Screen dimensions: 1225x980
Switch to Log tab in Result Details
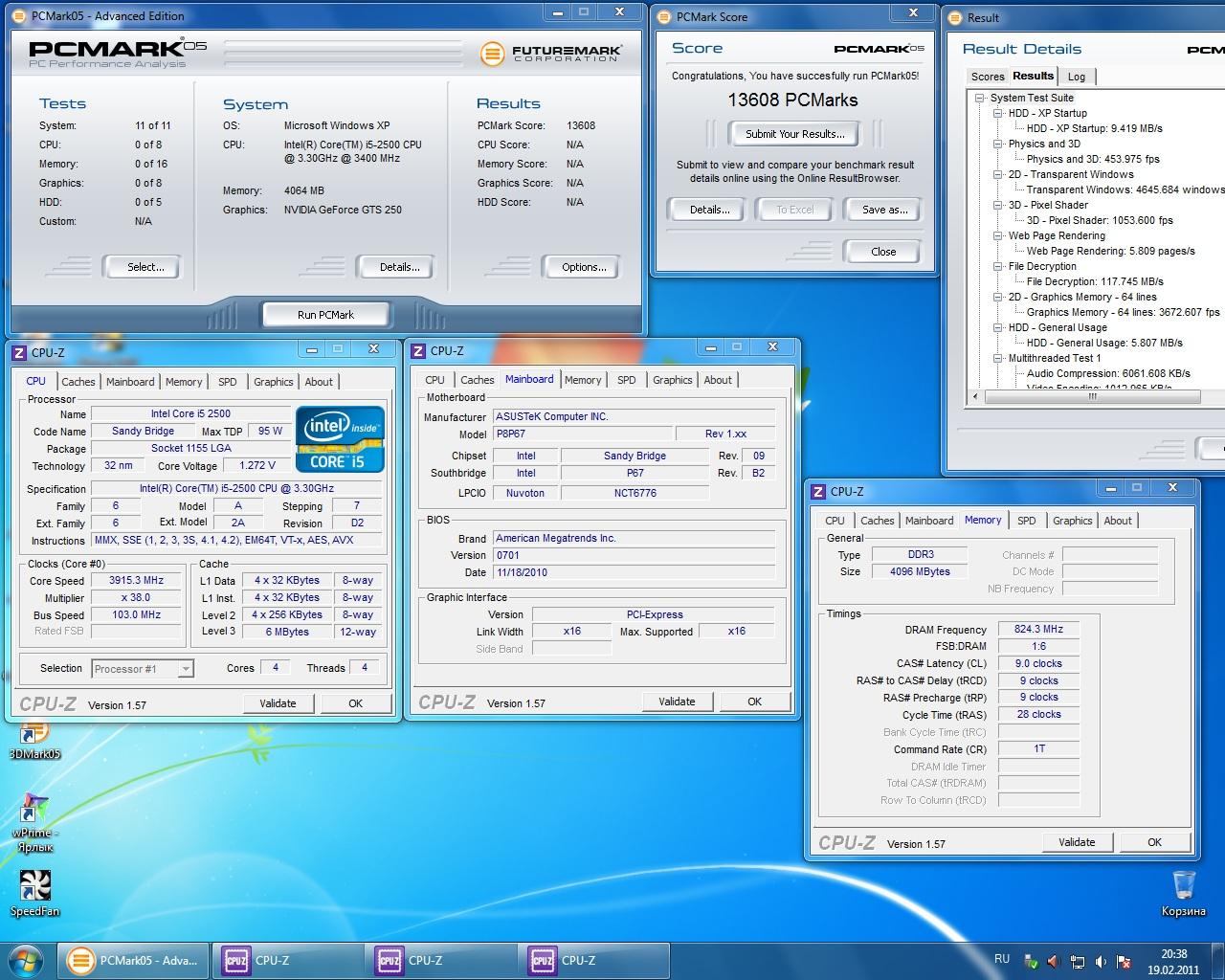(1077, 77)
